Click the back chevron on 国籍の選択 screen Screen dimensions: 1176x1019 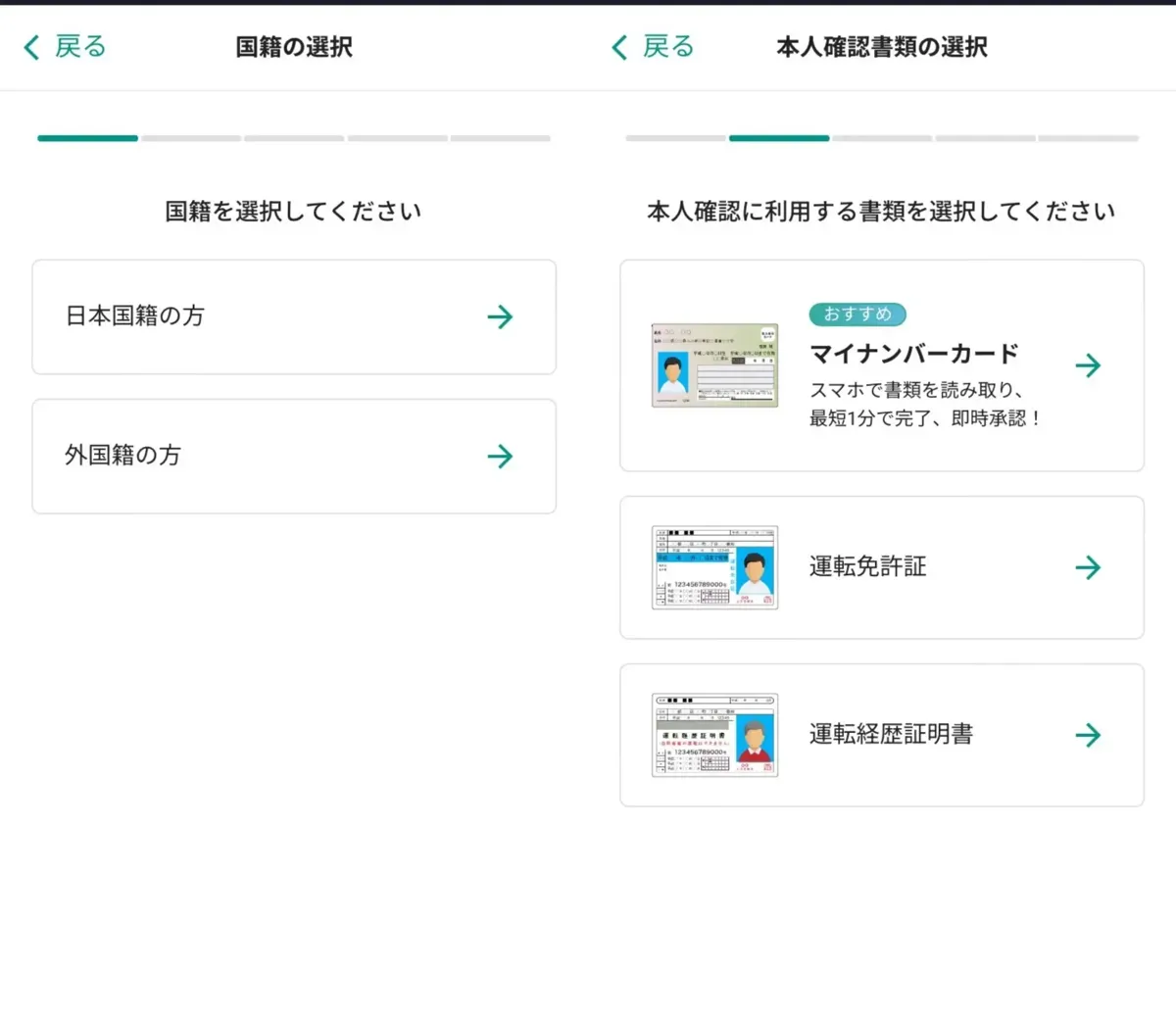pos(29,46)
